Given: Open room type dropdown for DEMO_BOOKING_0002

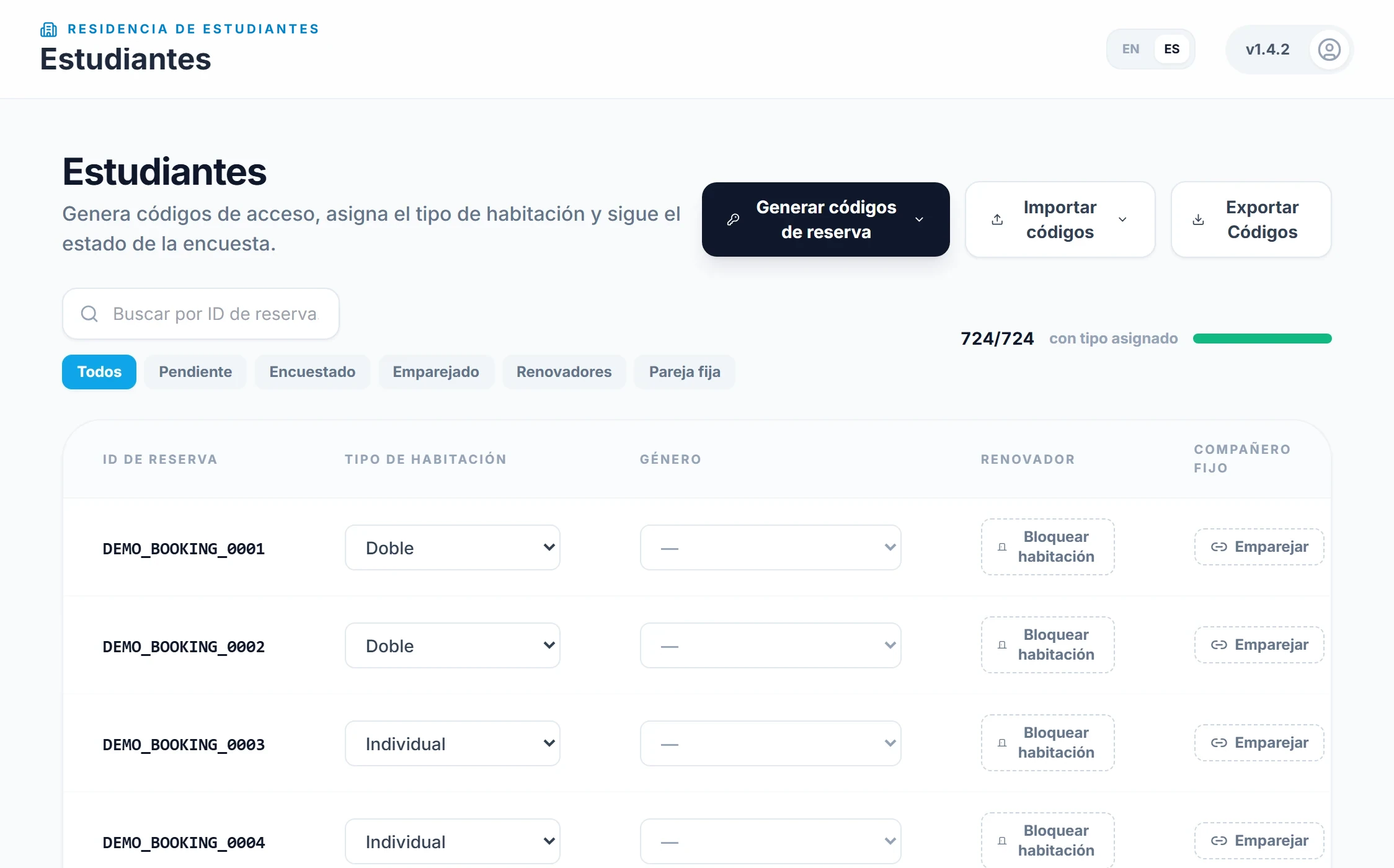Looking at the screenshot, I should tap(453, 645).
